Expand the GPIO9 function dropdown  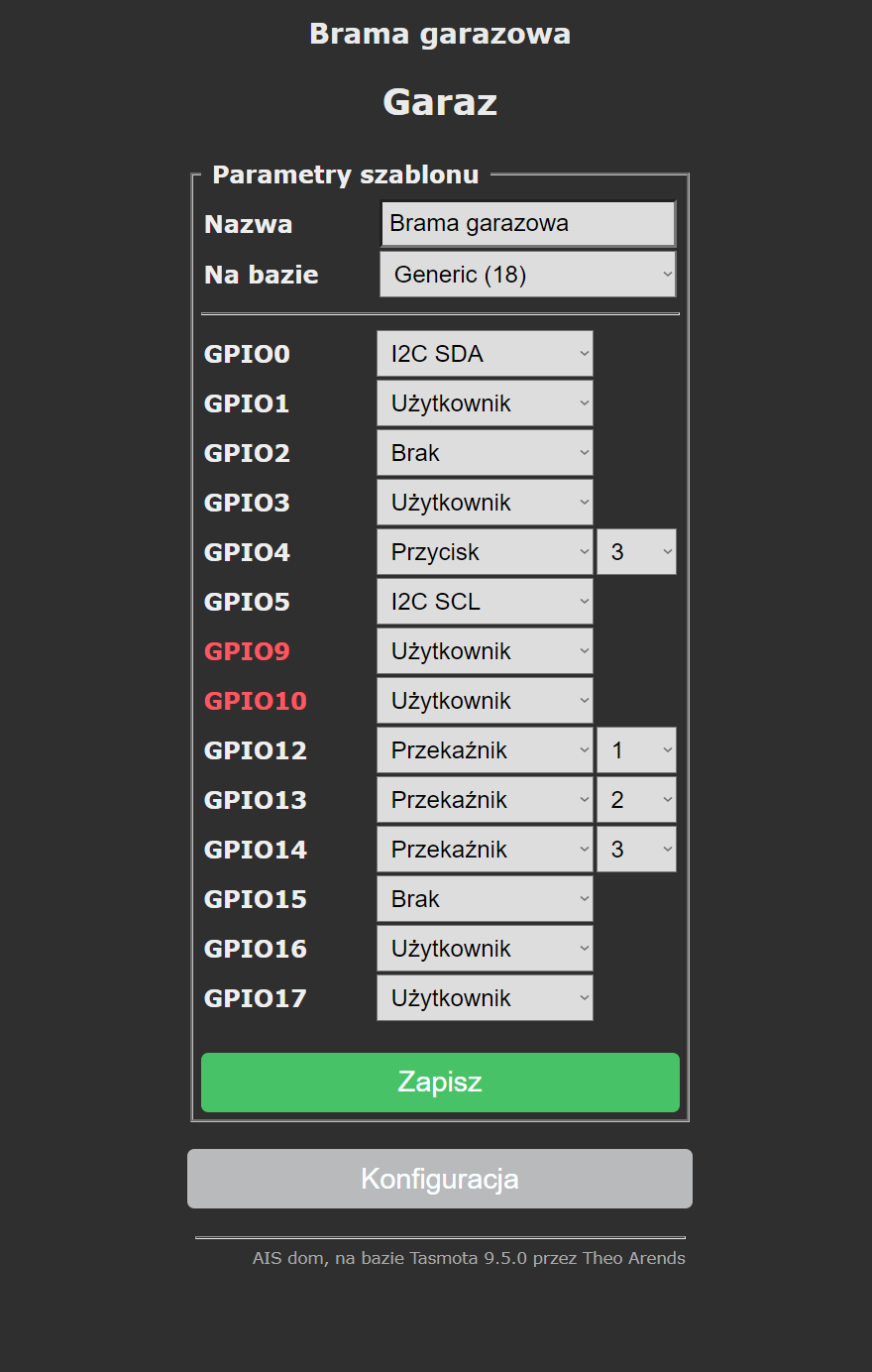[485, 651]
